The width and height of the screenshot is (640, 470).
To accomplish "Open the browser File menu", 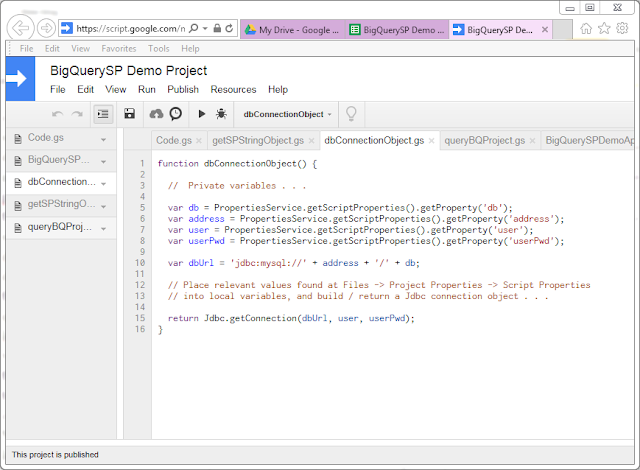I will click(27, 49).
